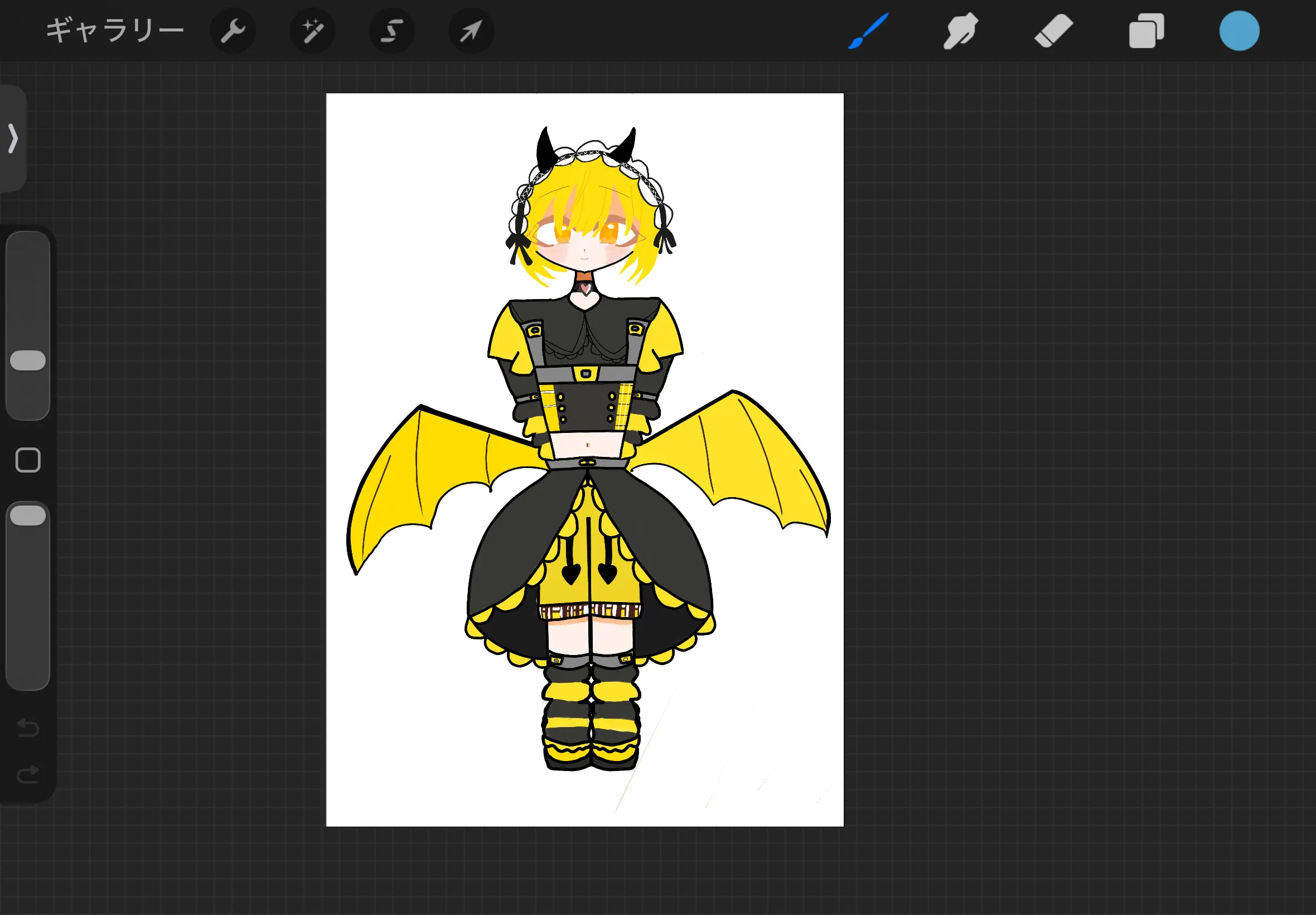Select the Smudge tool
Viewport: 1316px width, 915px height.
[x=961, y=31]
